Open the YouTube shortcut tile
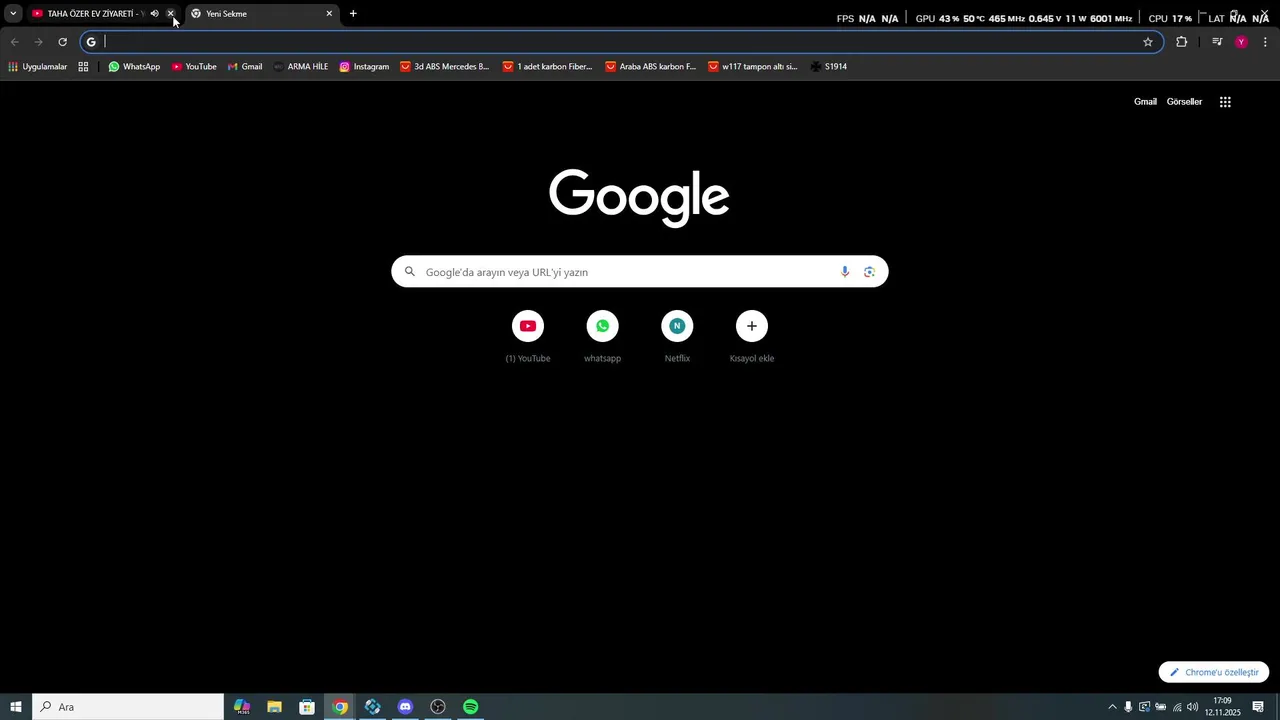 tap(528, 336)
